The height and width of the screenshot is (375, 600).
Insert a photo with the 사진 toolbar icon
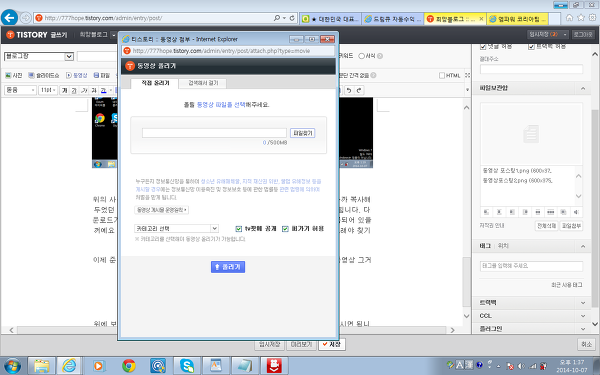point(14,75)
